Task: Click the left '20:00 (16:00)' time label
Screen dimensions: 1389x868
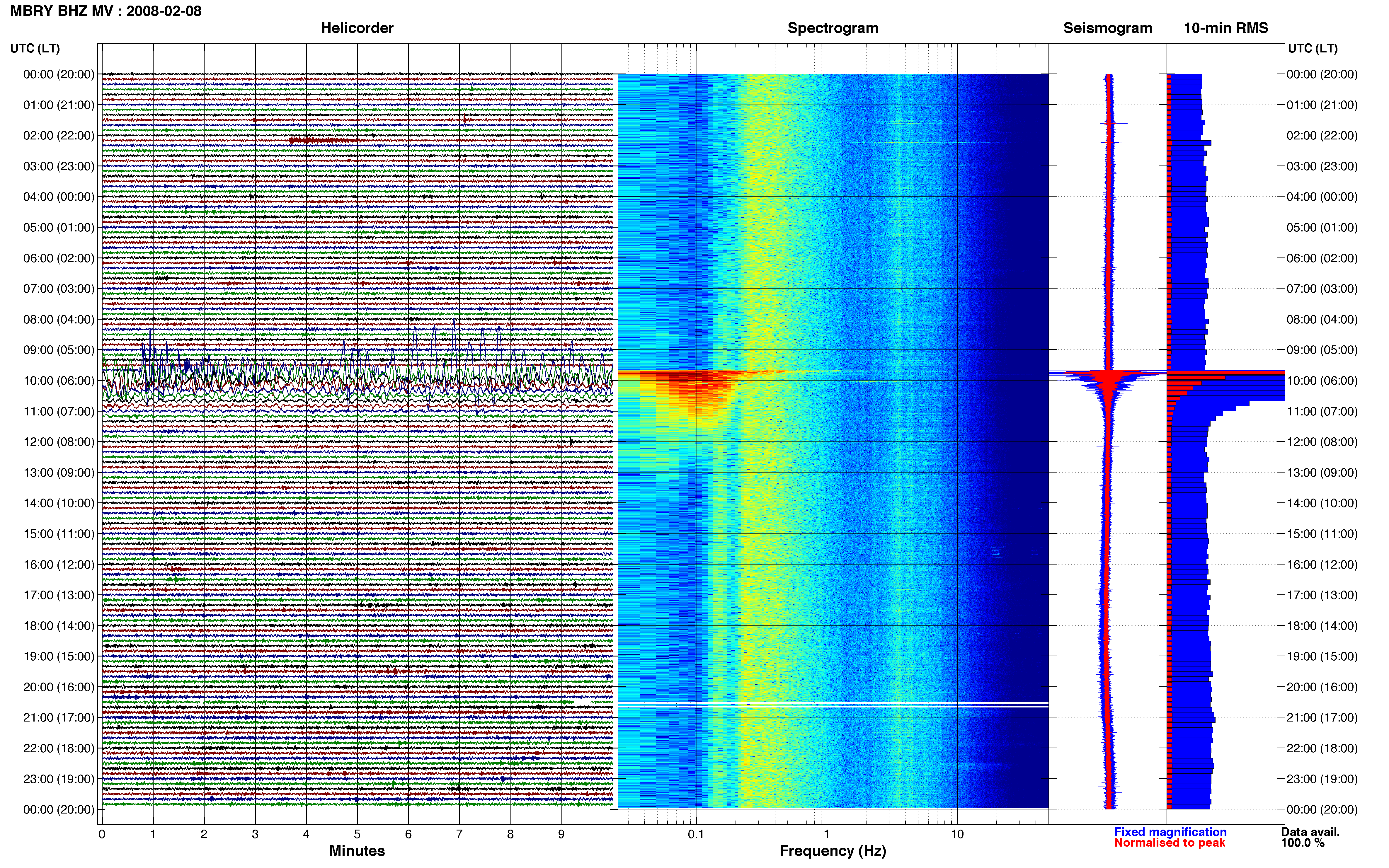Action: [59, 687]
